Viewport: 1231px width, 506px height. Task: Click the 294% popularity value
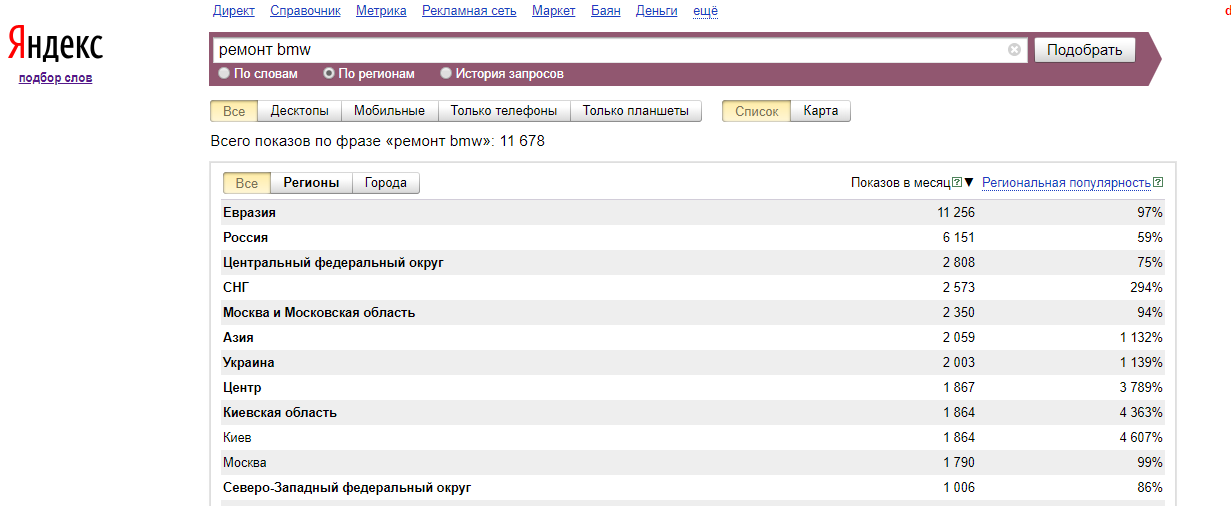pyautogui.click(x=1147, y=287)
